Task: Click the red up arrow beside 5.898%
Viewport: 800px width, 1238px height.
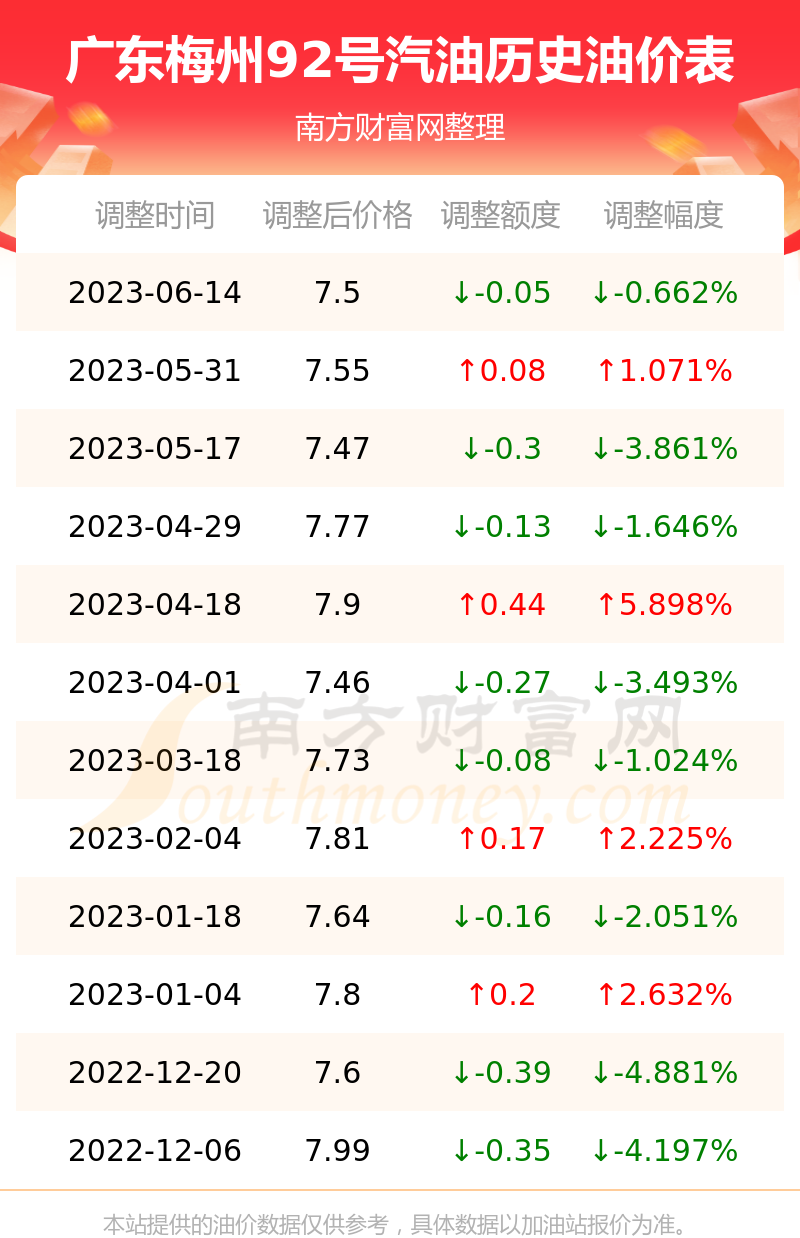Action: click(x=605, y=605)
